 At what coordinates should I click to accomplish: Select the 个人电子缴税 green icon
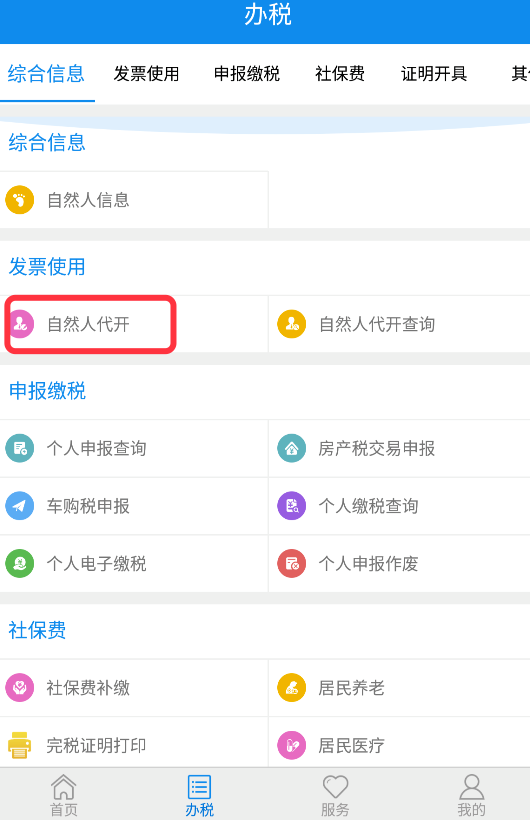point(20,563)
